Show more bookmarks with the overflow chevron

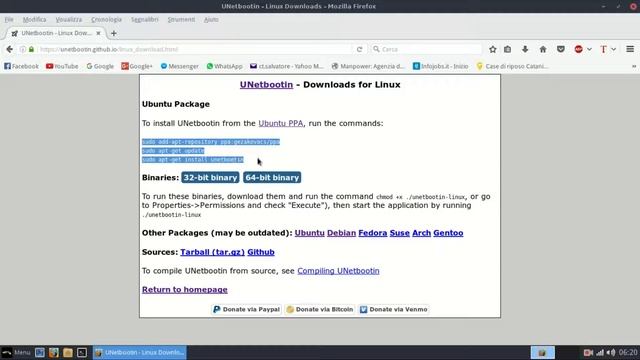(634, 66)
